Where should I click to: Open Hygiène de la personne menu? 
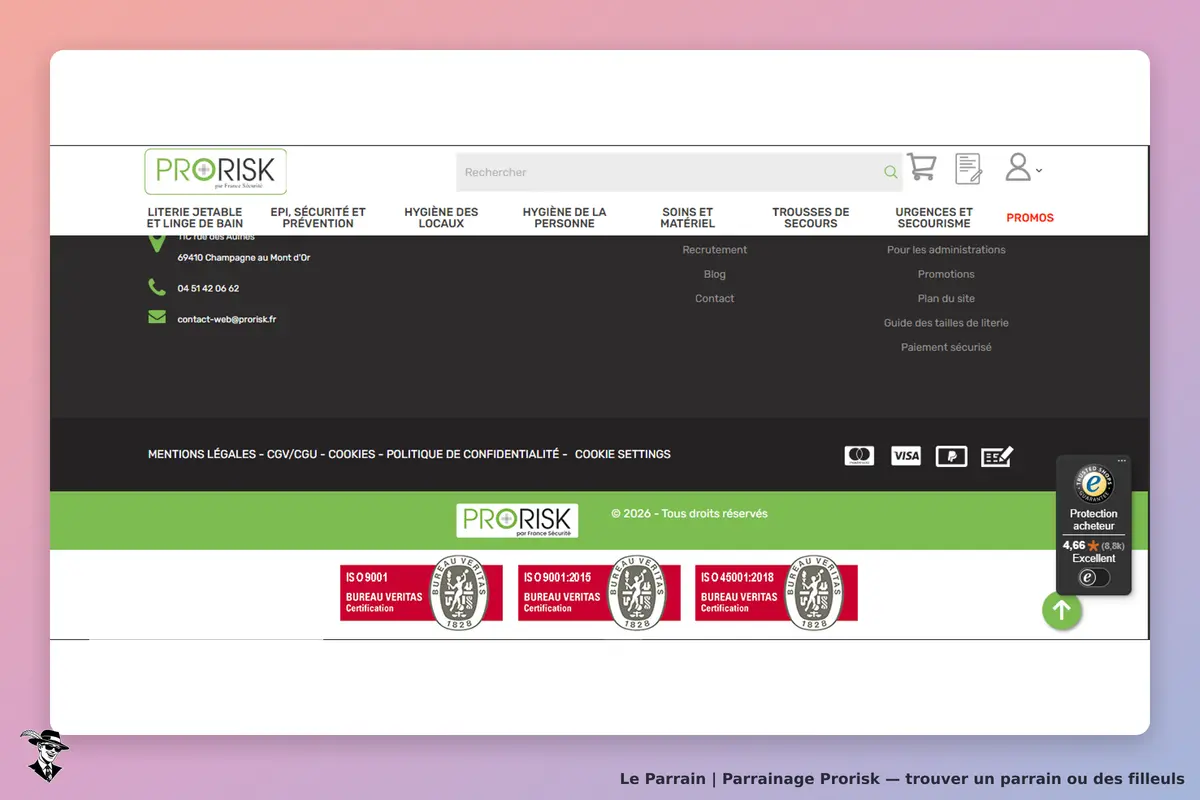pos(564,218)
